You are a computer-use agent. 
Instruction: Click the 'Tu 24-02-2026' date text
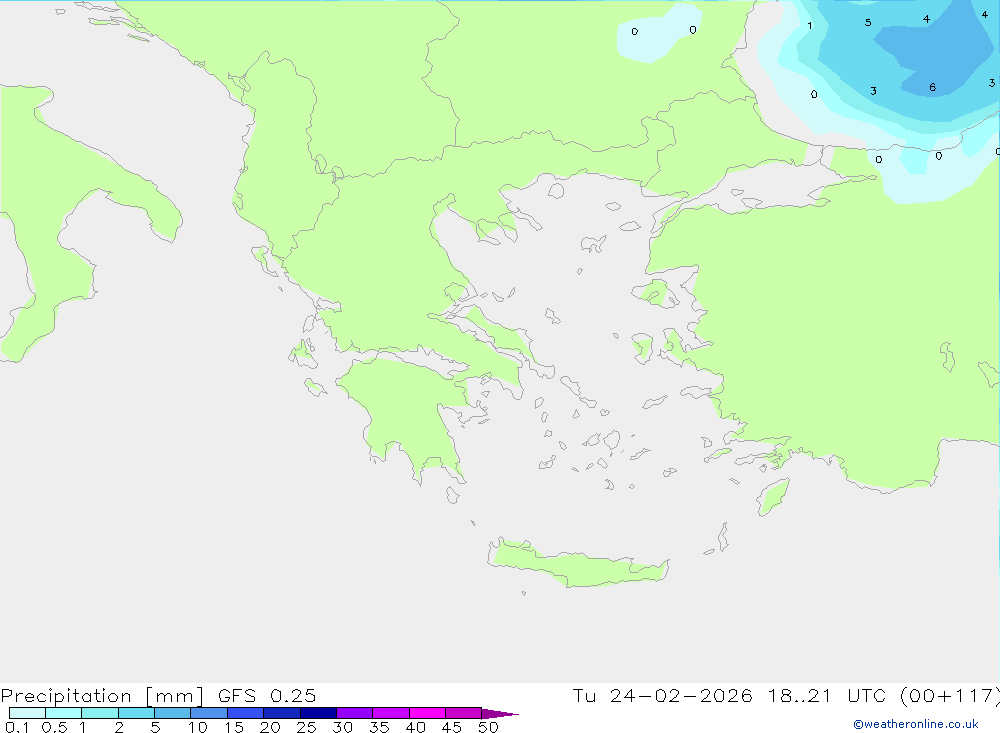662,696
